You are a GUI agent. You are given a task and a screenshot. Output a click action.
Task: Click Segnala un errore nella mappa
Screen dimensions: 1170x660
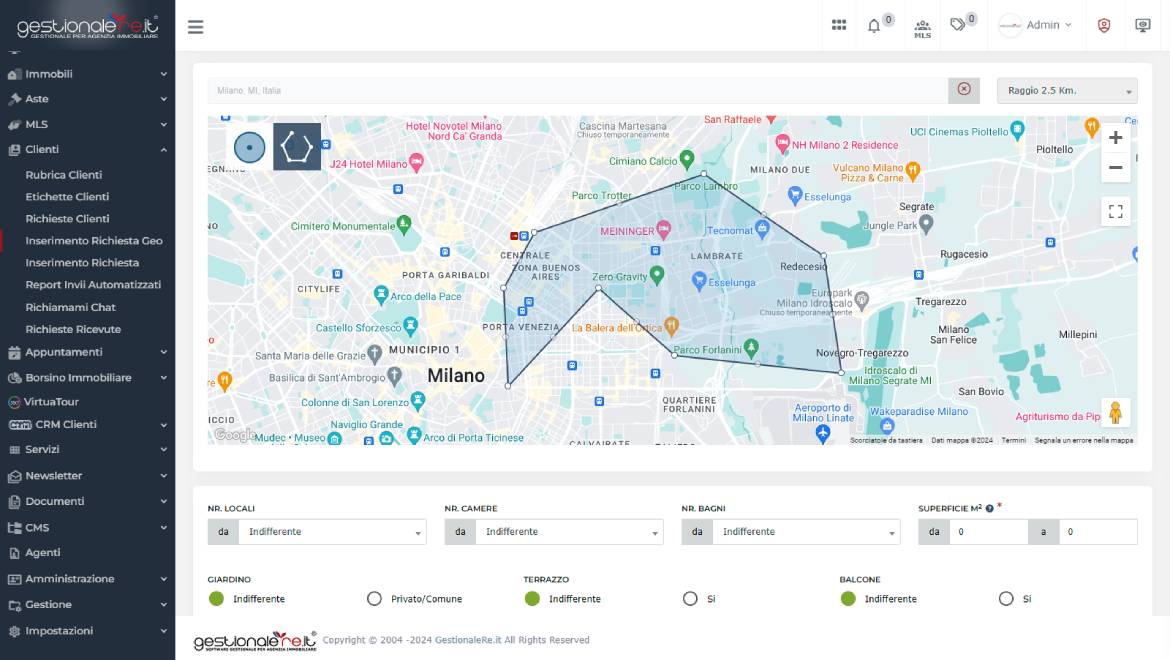coord(1083,440)
